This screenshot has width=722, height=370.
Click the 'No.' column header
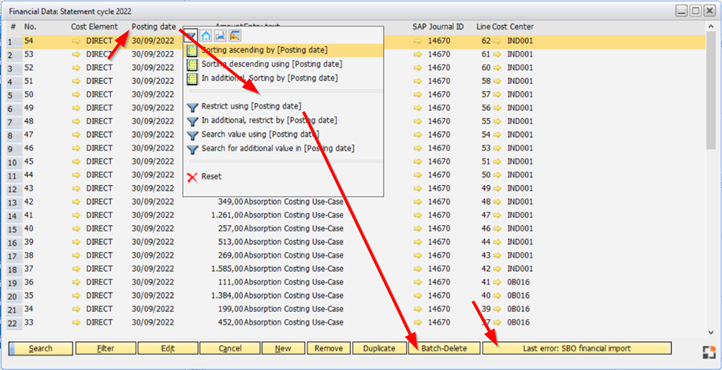[30, 27]
